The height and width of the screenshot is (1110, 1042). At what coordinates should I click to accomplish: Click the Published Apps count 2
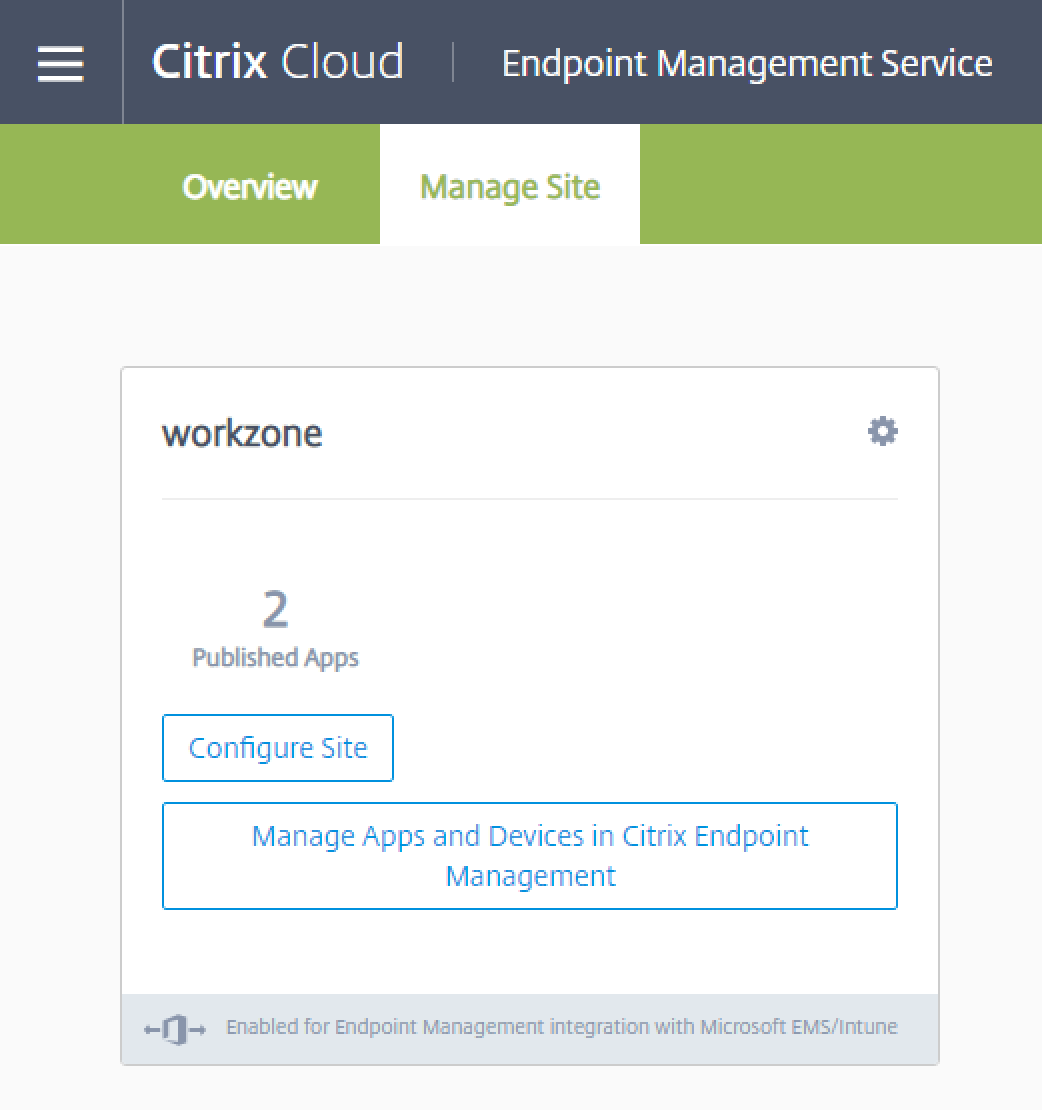tap(275, 609)
